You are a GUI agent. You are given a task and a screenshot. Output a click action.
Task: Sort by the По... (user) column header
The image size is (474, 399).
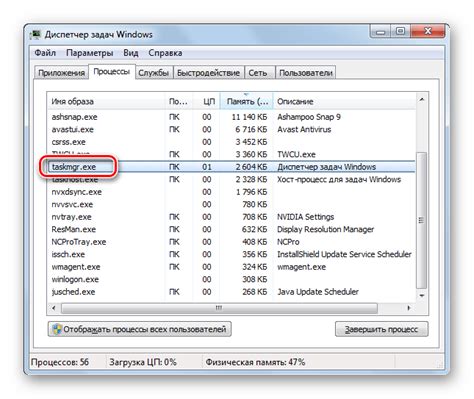tap(178, 101)
